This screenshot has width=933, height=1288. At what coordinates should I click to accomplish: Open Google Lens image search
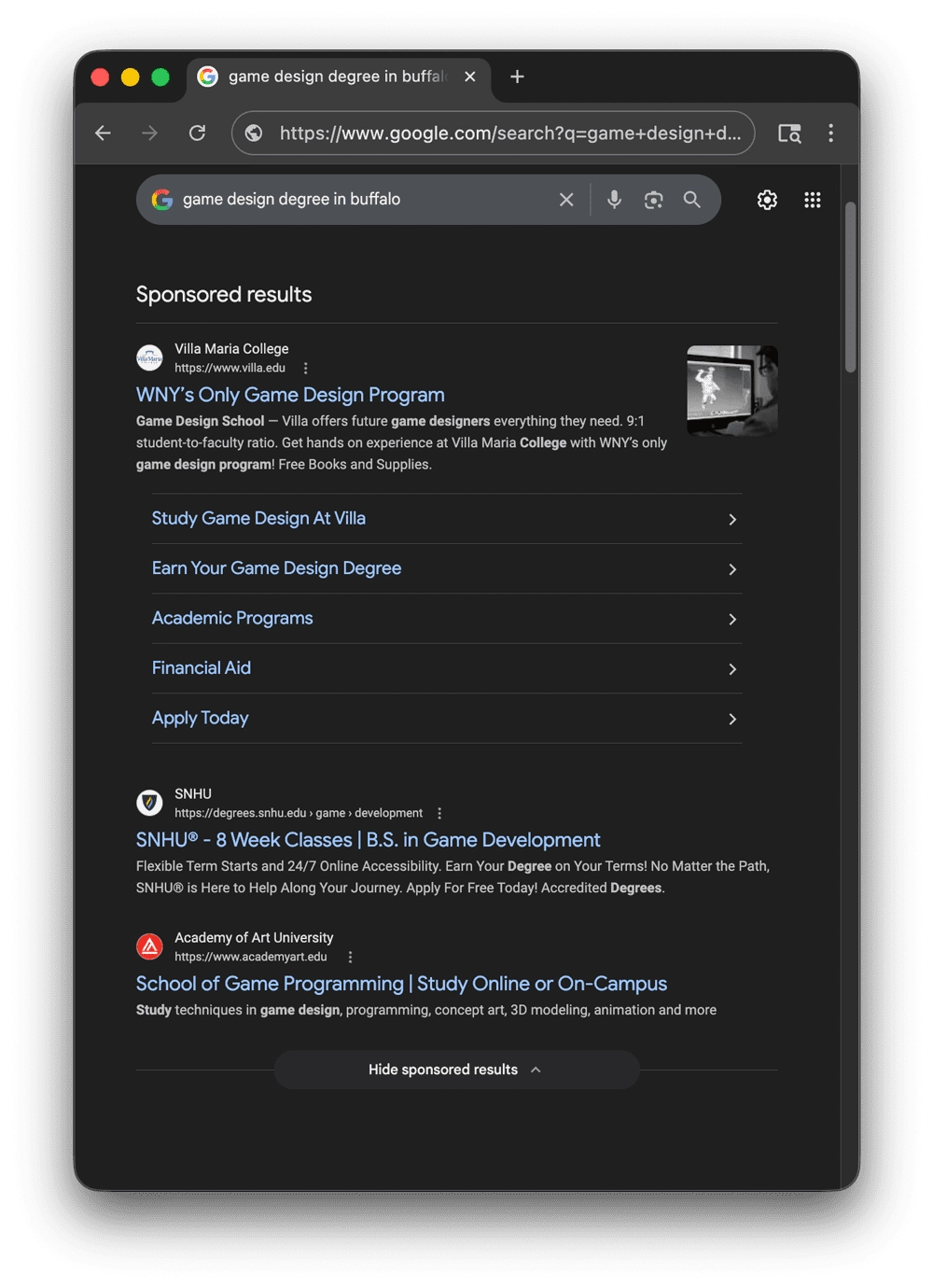point(653,200)
